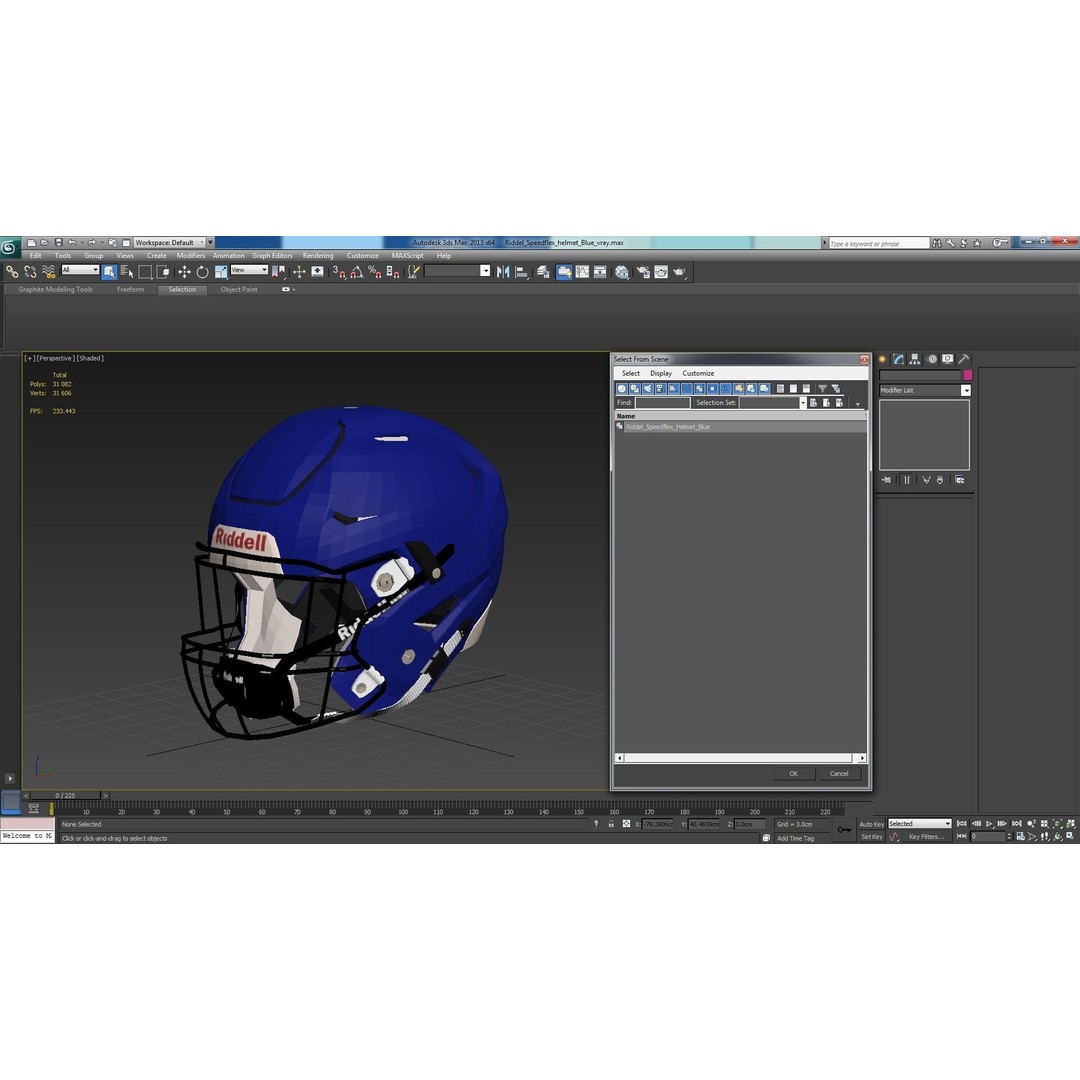Open the reference coordinate 'View' dropdown

coord(249,270)
